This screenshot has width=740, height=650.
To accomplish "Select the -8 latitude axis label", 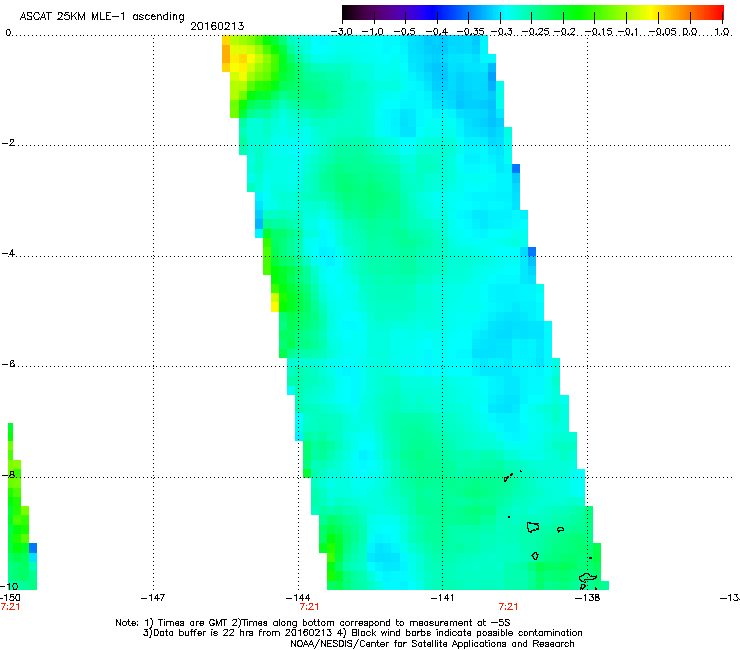I will pos(8,475).
